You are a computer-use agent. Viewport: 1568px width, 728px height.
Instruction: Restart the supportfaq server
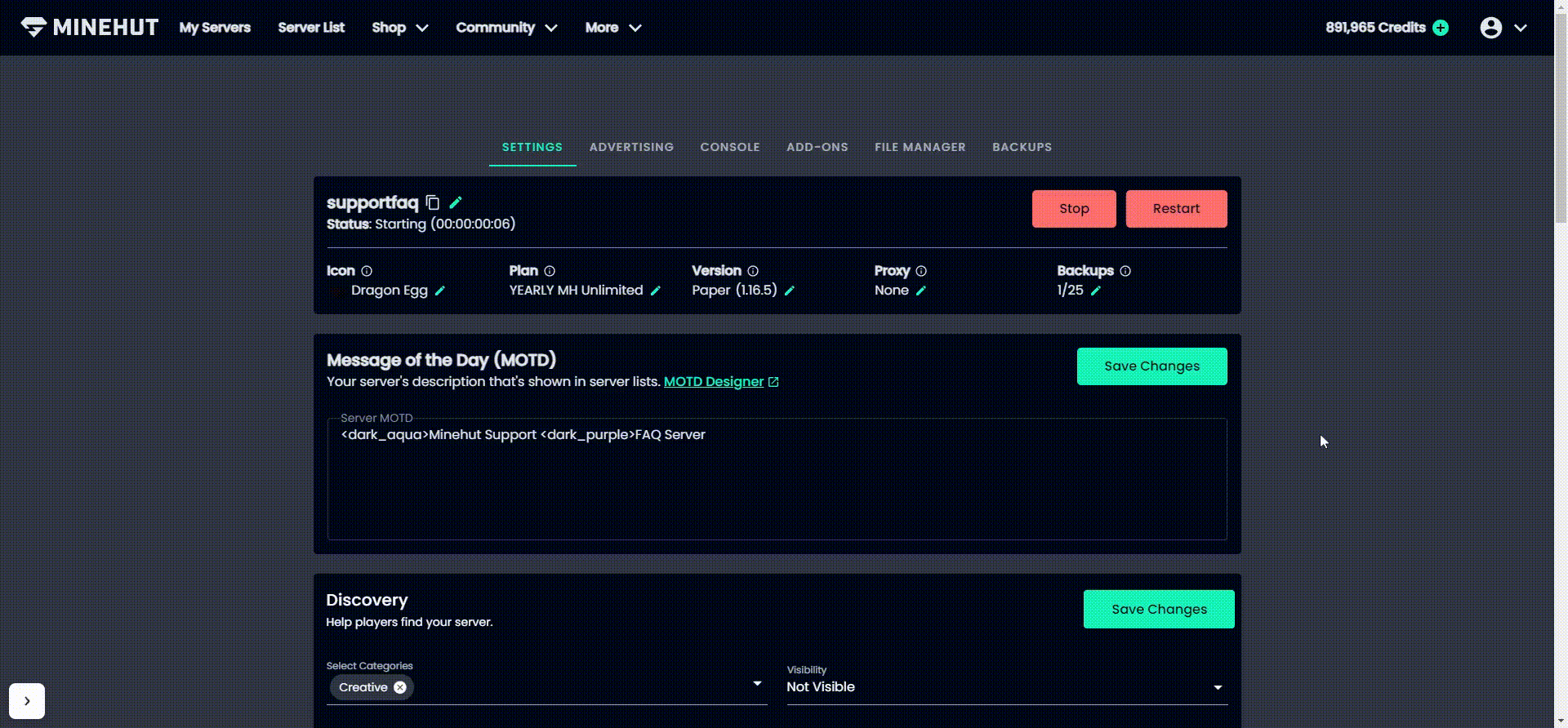1176,209
